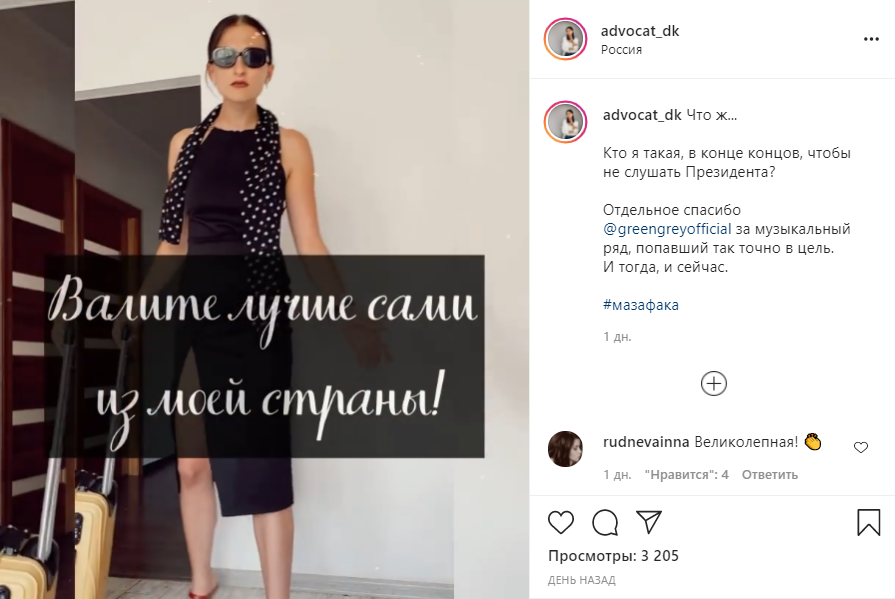Save post with bookmark icon
The width and height of the screenshot is (895, 599).
(869, 522)
